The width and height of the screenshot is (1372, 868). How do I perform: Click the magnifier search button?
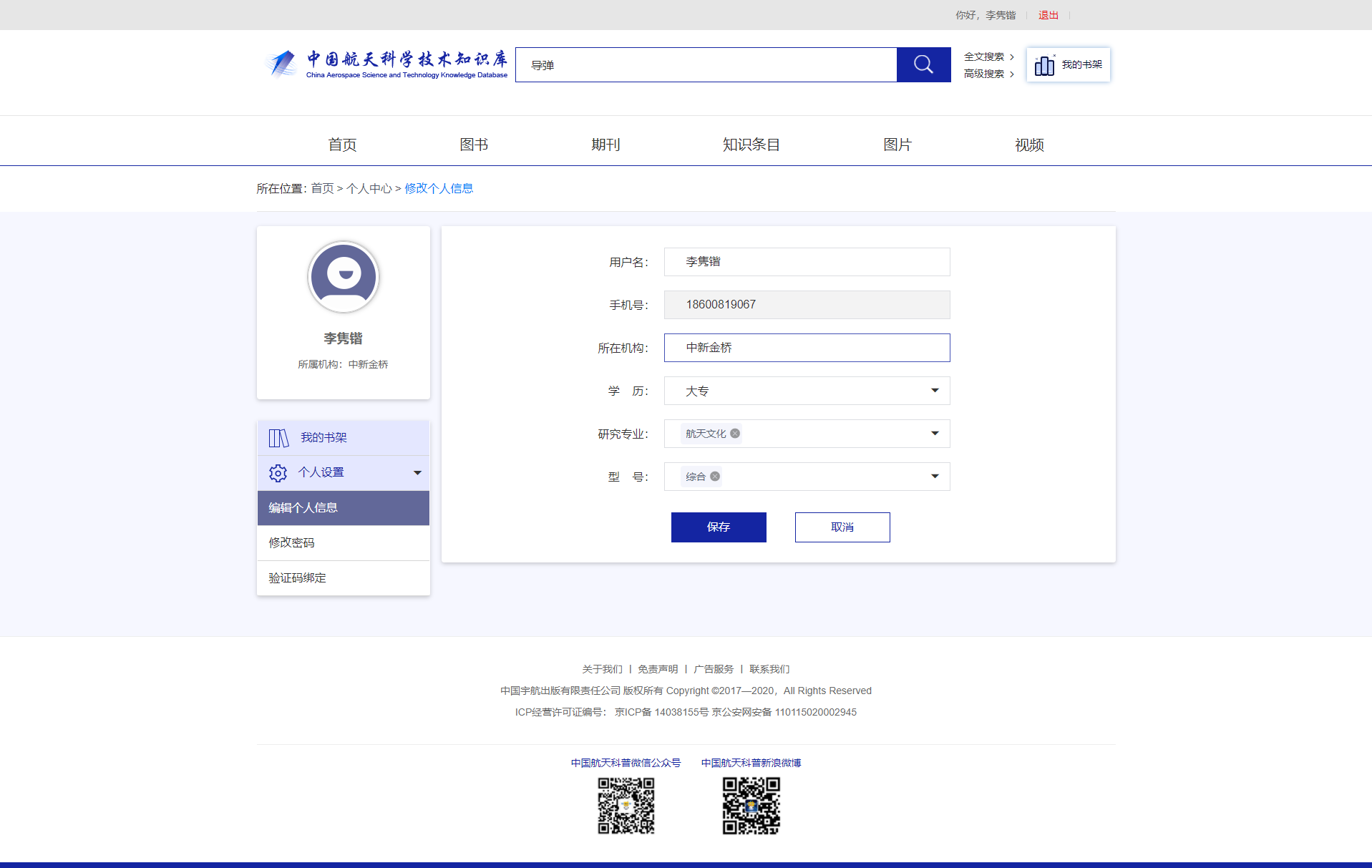pyautogui.click(x=923, y=64)
